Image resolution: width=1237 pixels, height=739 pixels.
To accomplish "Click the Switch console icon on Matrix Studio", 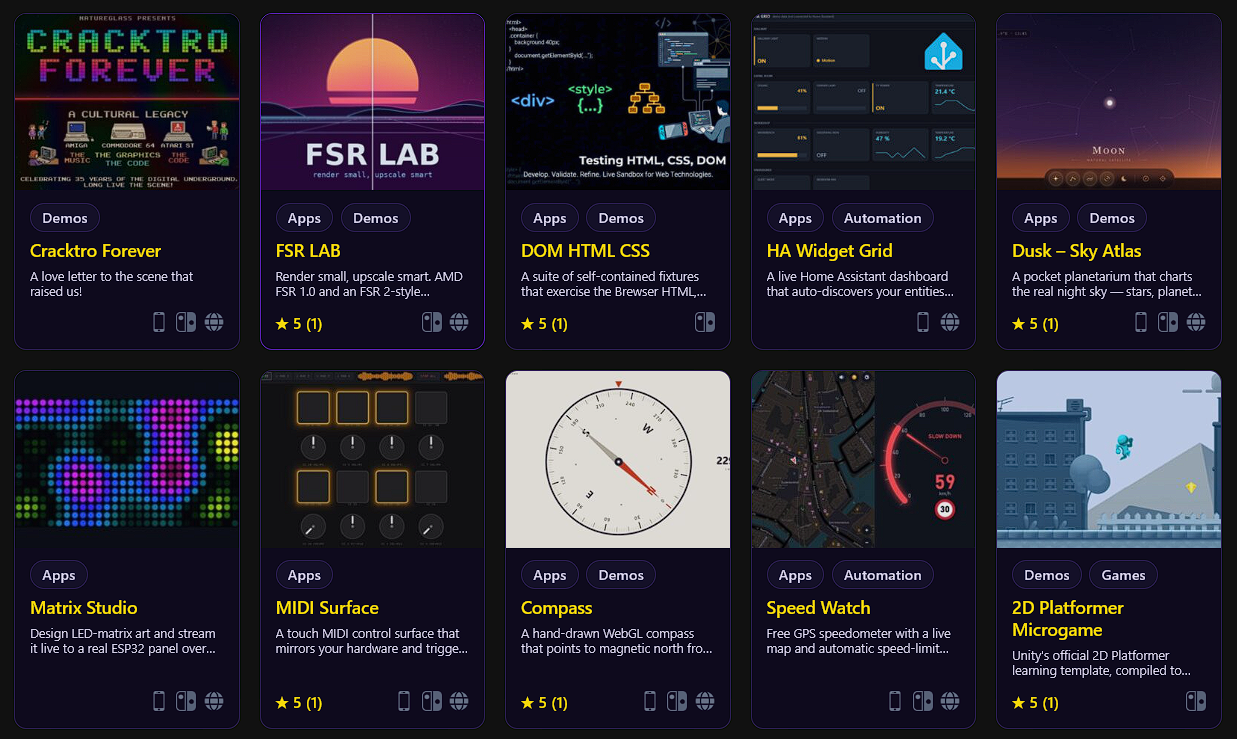I will click(x=186, y=701).
